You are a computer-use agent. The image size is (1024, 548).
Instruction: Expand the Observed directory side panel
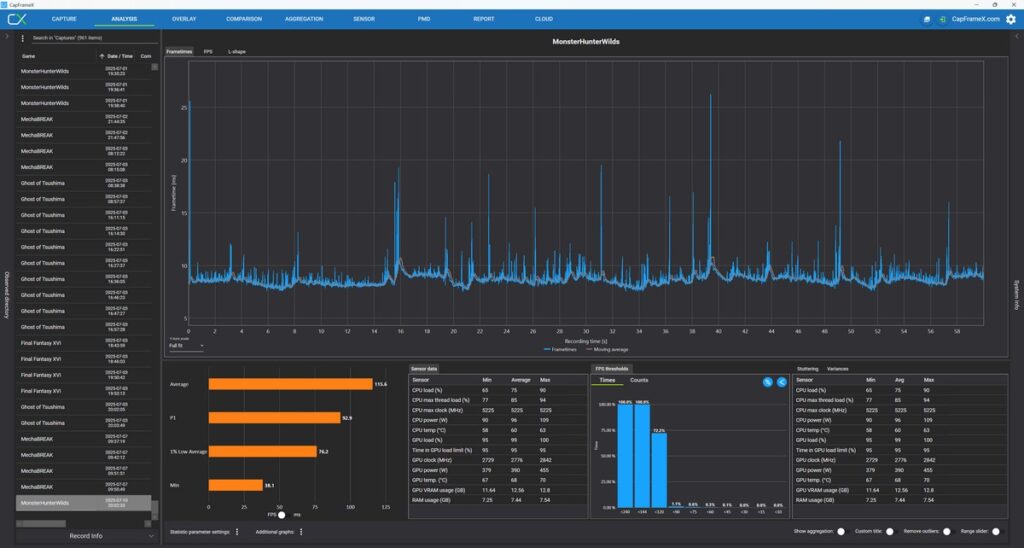tap(7, 295)
